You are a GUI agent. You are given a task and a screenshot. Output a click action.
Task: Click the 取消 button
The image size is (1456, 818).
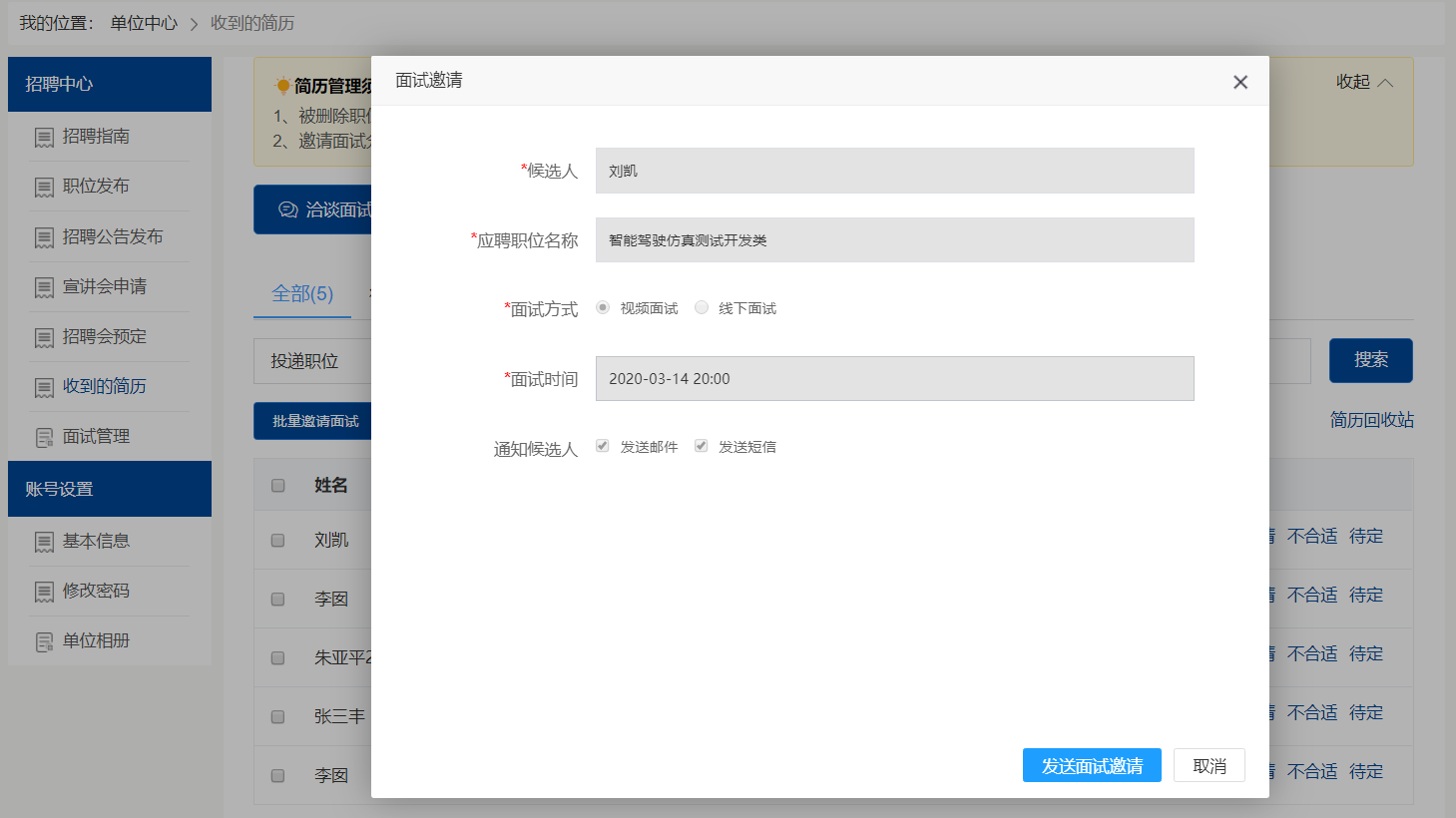1210,765
